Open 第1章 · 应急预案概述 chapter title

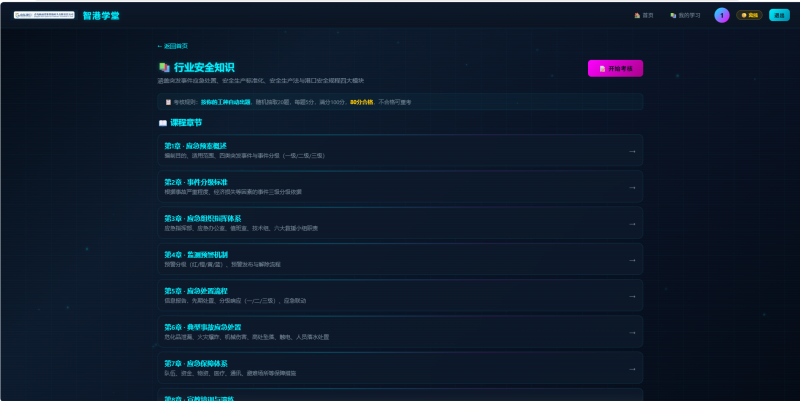tap(195, 146)
